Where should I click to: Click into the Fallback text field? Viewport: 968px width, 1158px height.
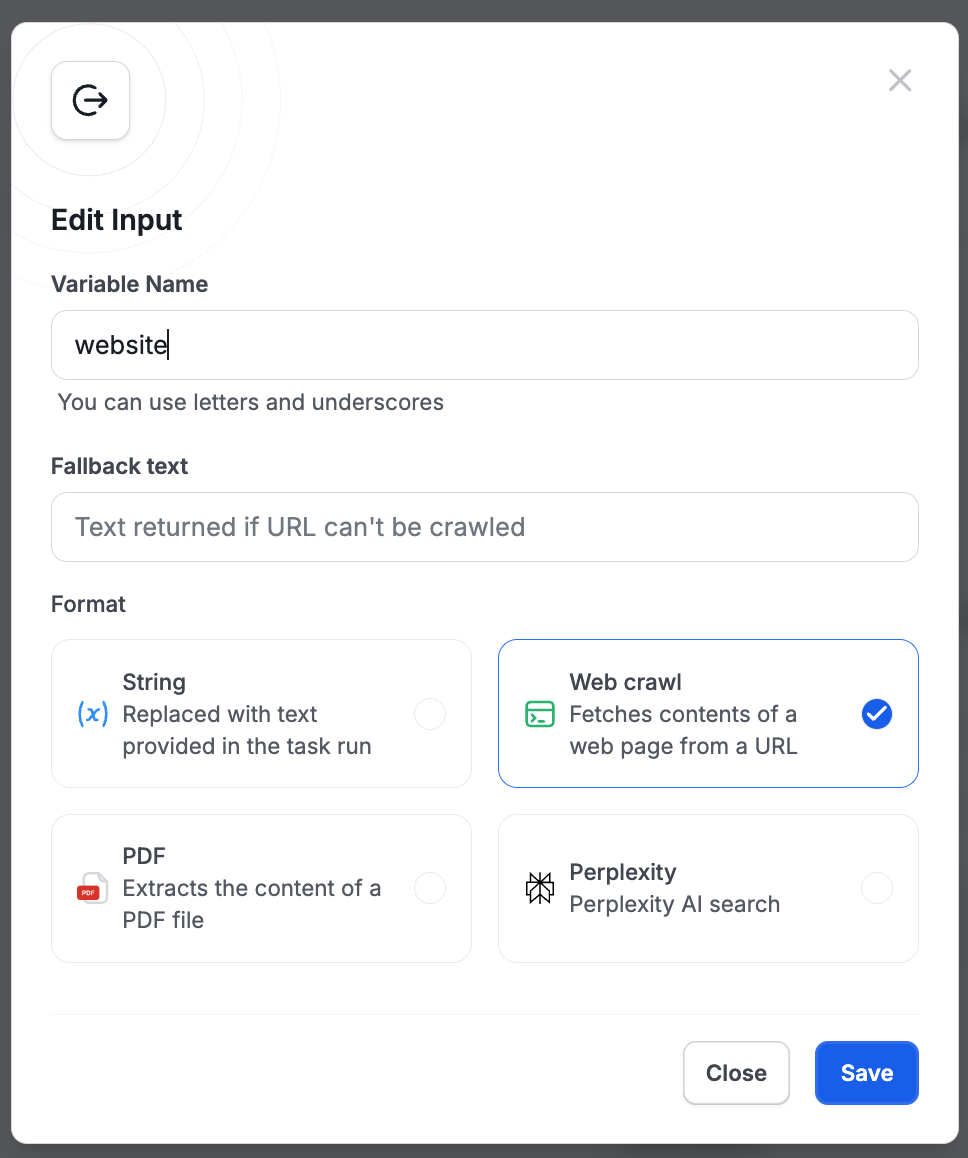[x=485, y=527]
